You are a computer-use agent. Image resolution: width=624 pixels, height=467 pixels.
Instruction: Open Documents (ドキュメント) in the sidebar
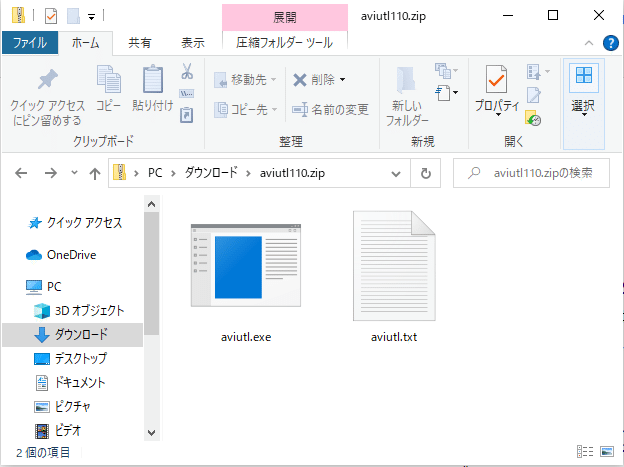click(70, 383)
